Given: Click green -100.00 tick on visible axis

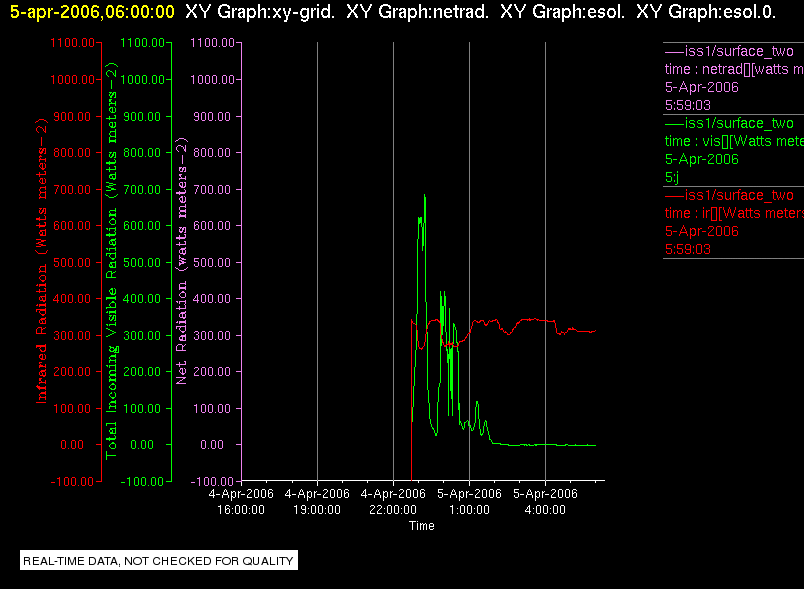Looking at the screenshot, I should click(143, 481).
